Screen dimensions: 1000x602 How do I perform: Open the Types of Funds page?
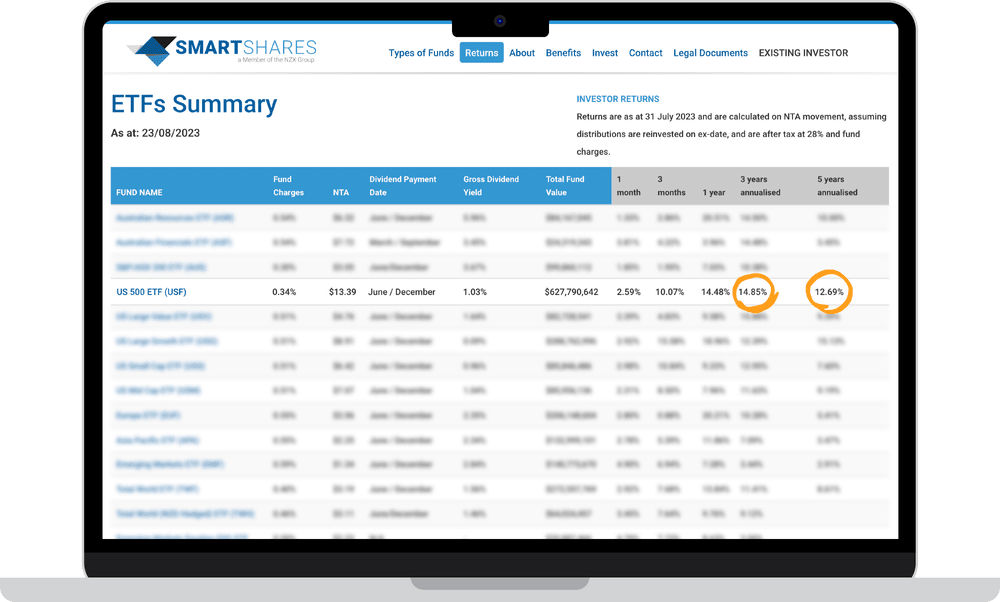[421, 53]
